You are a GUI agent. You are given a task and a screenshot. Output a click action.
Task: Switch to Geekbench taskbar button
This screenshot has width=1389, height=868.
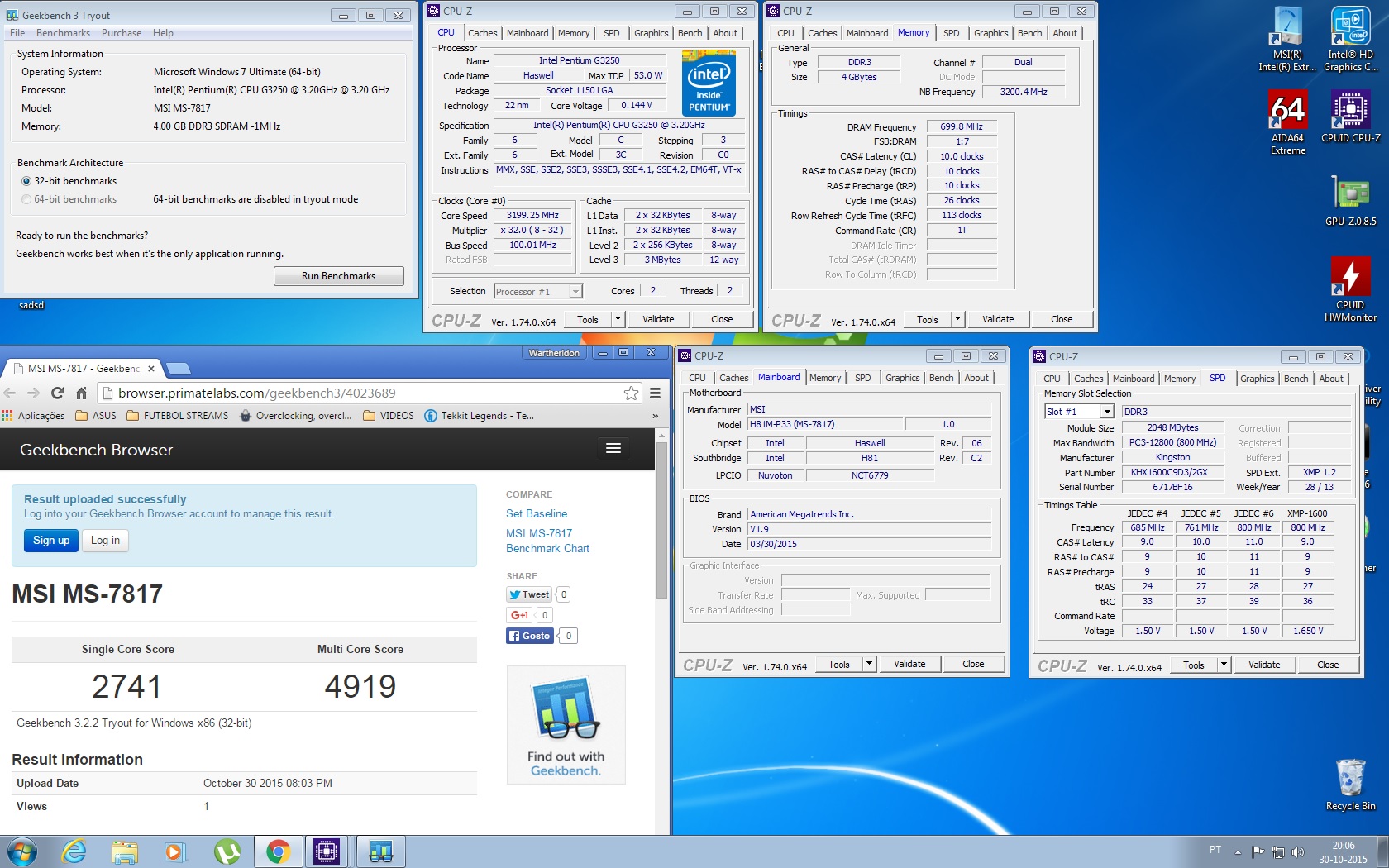tap(380, 851)
